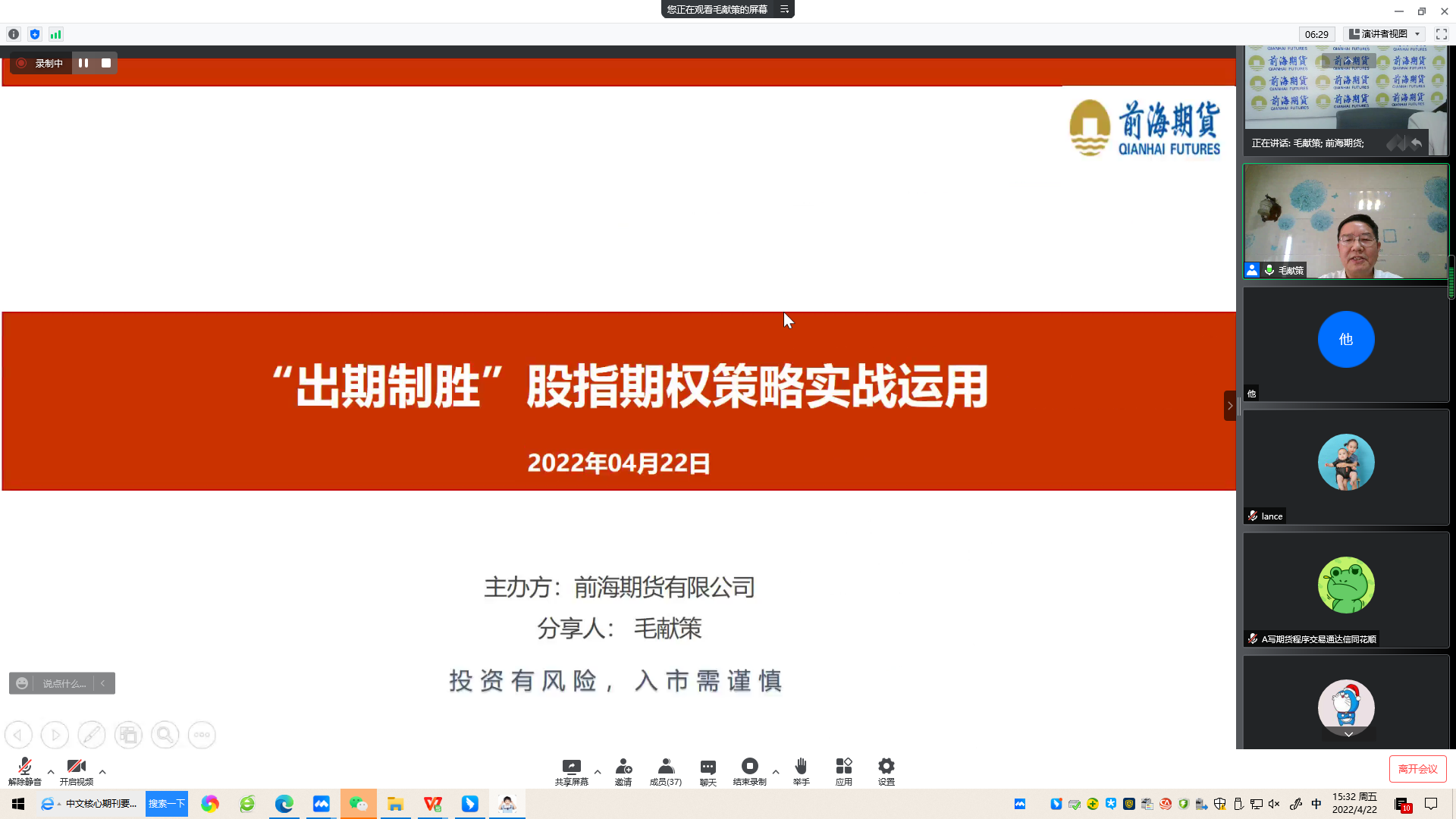Turn on camera with 开启视频
This screenshot has width=1456, height=819.
(x=77, y=771)
